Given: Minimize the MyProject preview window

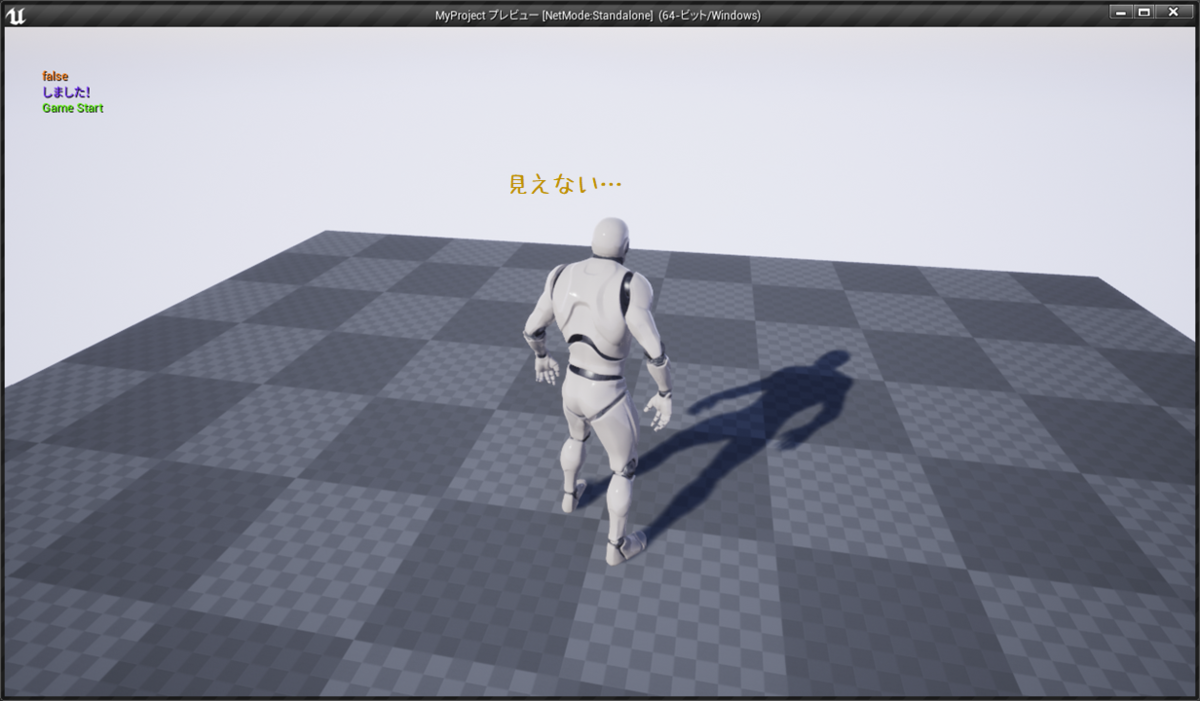Looking at the screenshot, I should (x=1119, y=11).
